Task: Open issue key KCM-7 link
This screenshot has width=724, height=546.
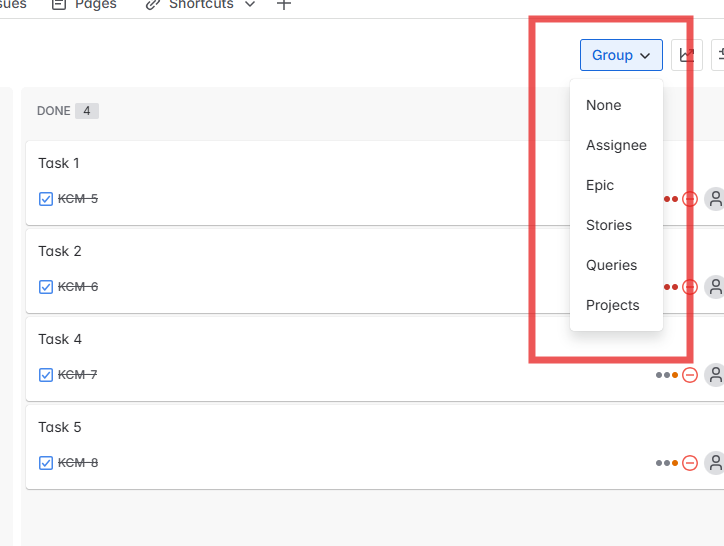Action: click(77, 375)
